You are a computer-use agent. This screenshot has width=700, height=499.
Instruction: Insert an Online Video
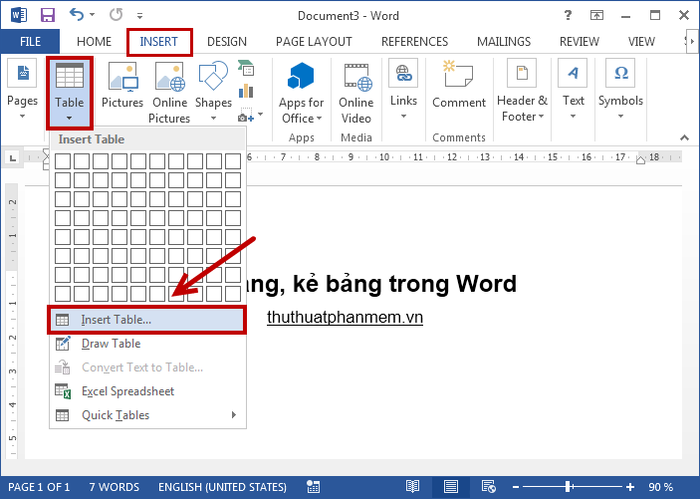[x=356, y=93]
